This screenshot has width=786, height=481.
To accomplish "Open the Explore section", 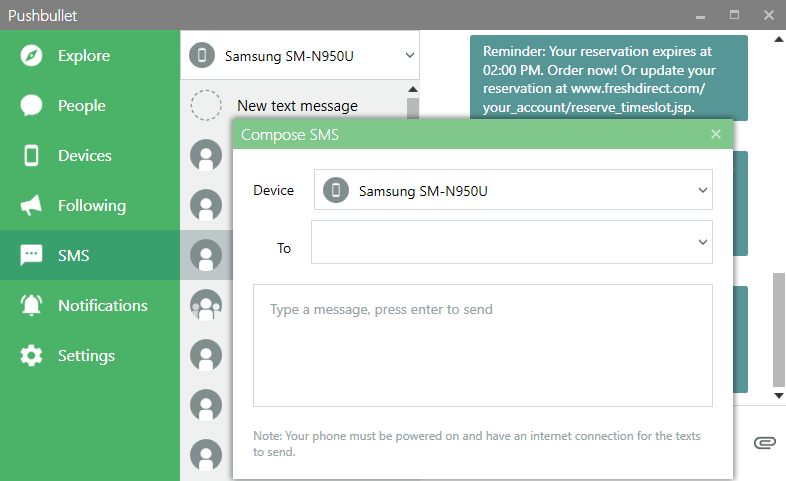I will tap(84, 56).
